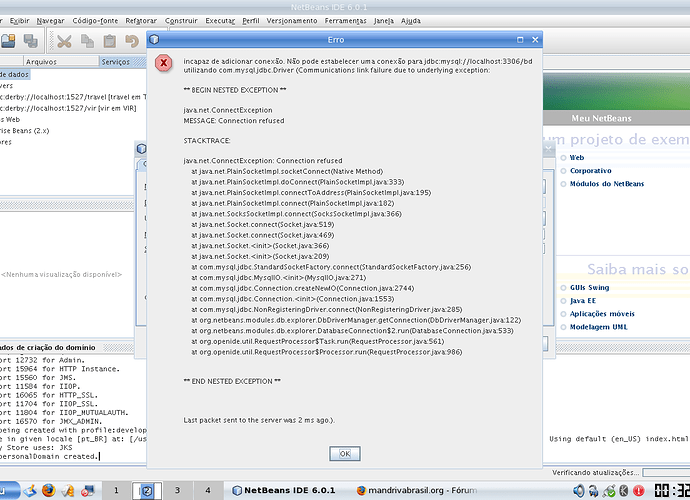Screen dimensions: 690x500
Task: Click the red alert tray icon
Action: pos(639,490)
